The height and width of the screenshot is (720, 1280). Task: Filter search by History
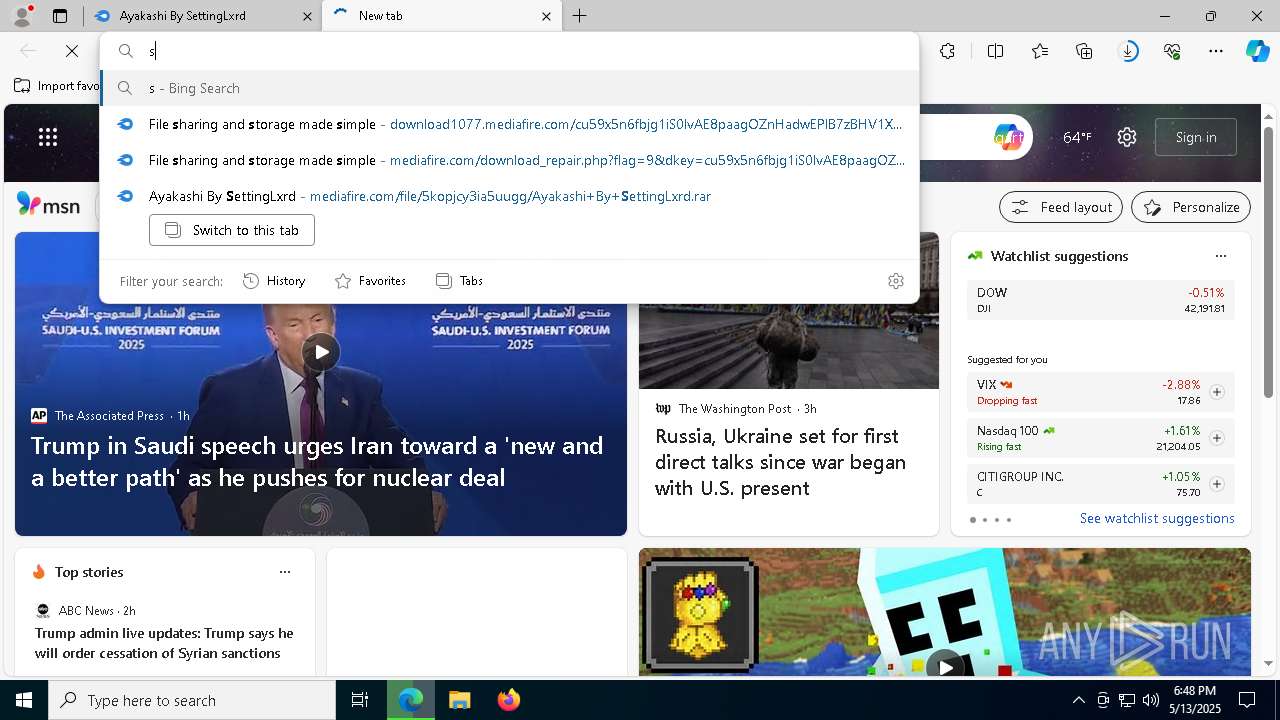click(x=274, y=281)
